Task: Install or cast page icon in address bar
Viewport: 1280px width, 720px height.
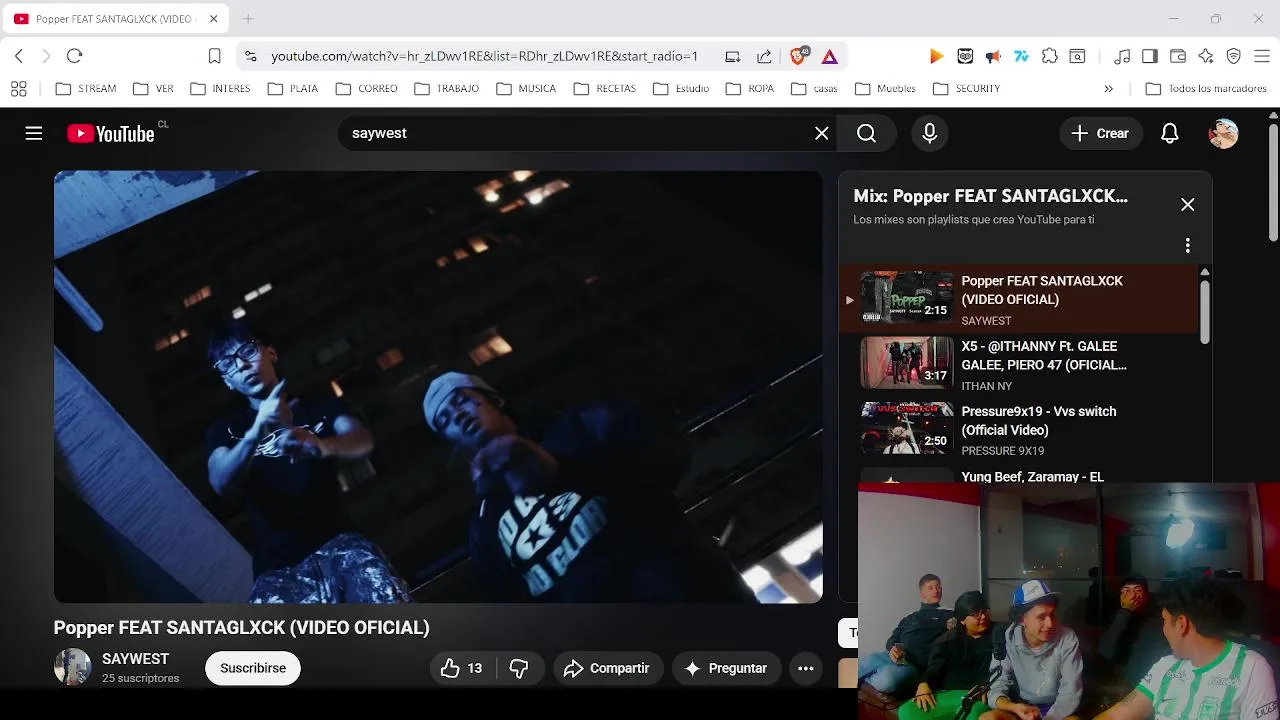Action: pyautogui.click(x=733, y=56)
